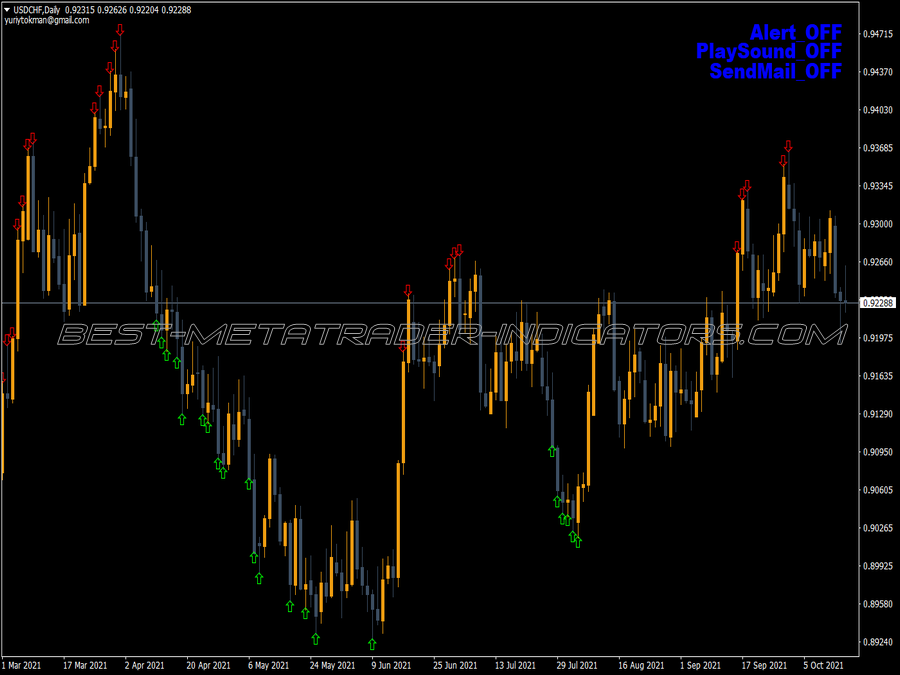Click the 17 Sep 2021 date label
This screenshot has width=900, height=675.
coord(764,665)
